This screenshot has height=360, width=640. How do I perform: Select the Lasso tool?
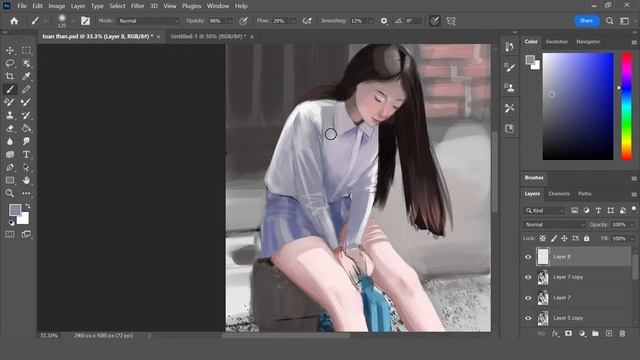[x=10, y=63]
